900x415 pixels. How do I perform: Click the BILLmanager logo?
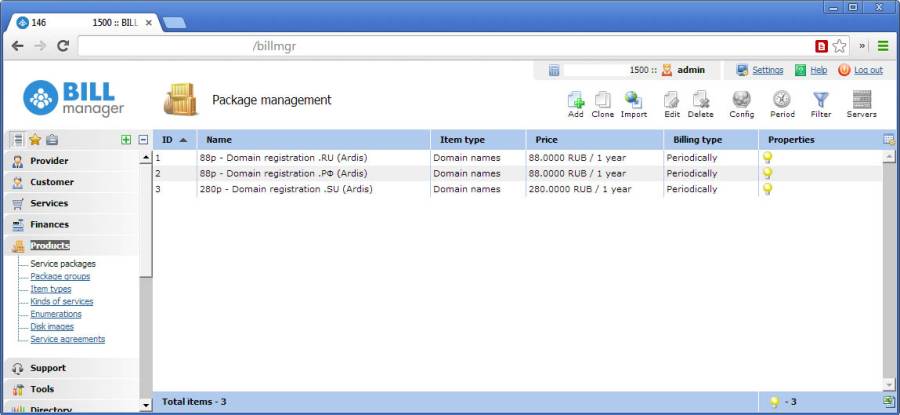73,98
